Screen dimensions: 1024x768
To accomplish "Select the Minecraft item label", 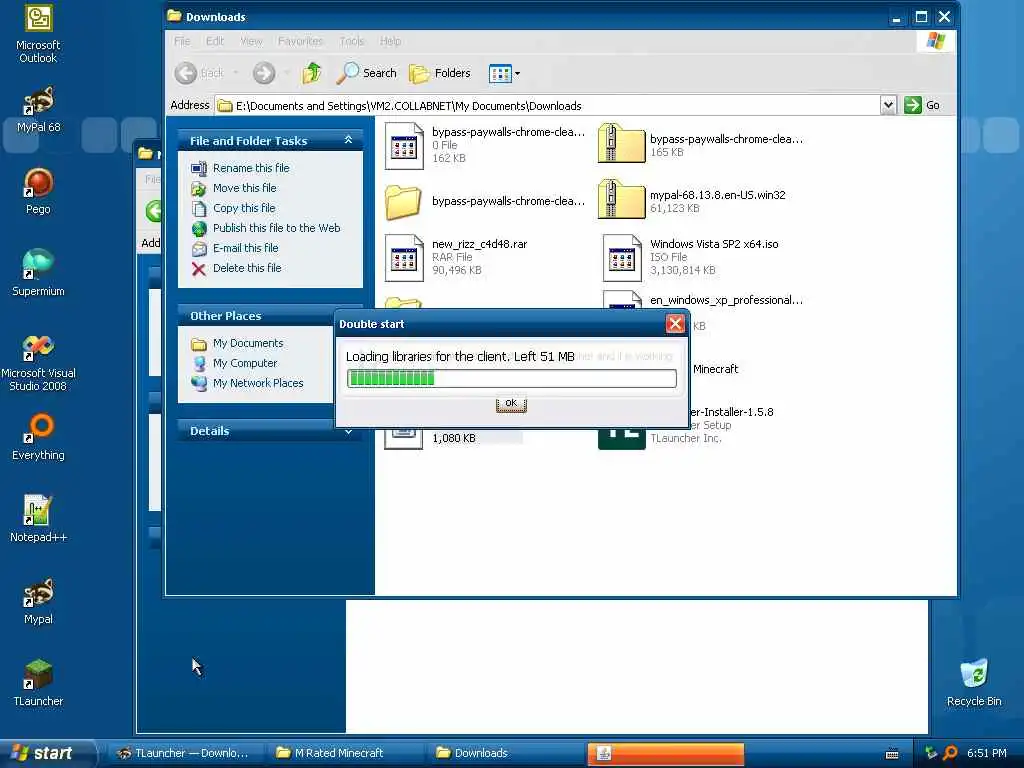I will (715, 370).
